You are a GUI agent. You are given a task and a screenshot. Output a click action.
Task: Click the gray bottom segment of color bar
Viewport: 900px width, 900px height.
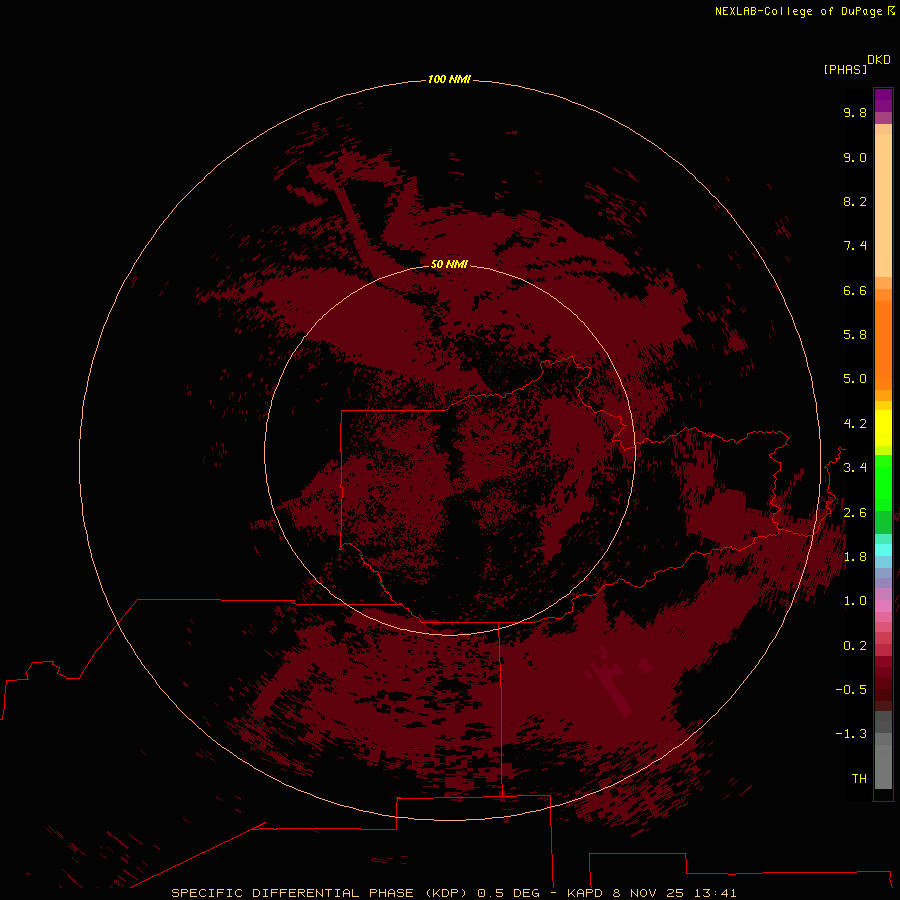pyautogui.click(x=883, y=761)
